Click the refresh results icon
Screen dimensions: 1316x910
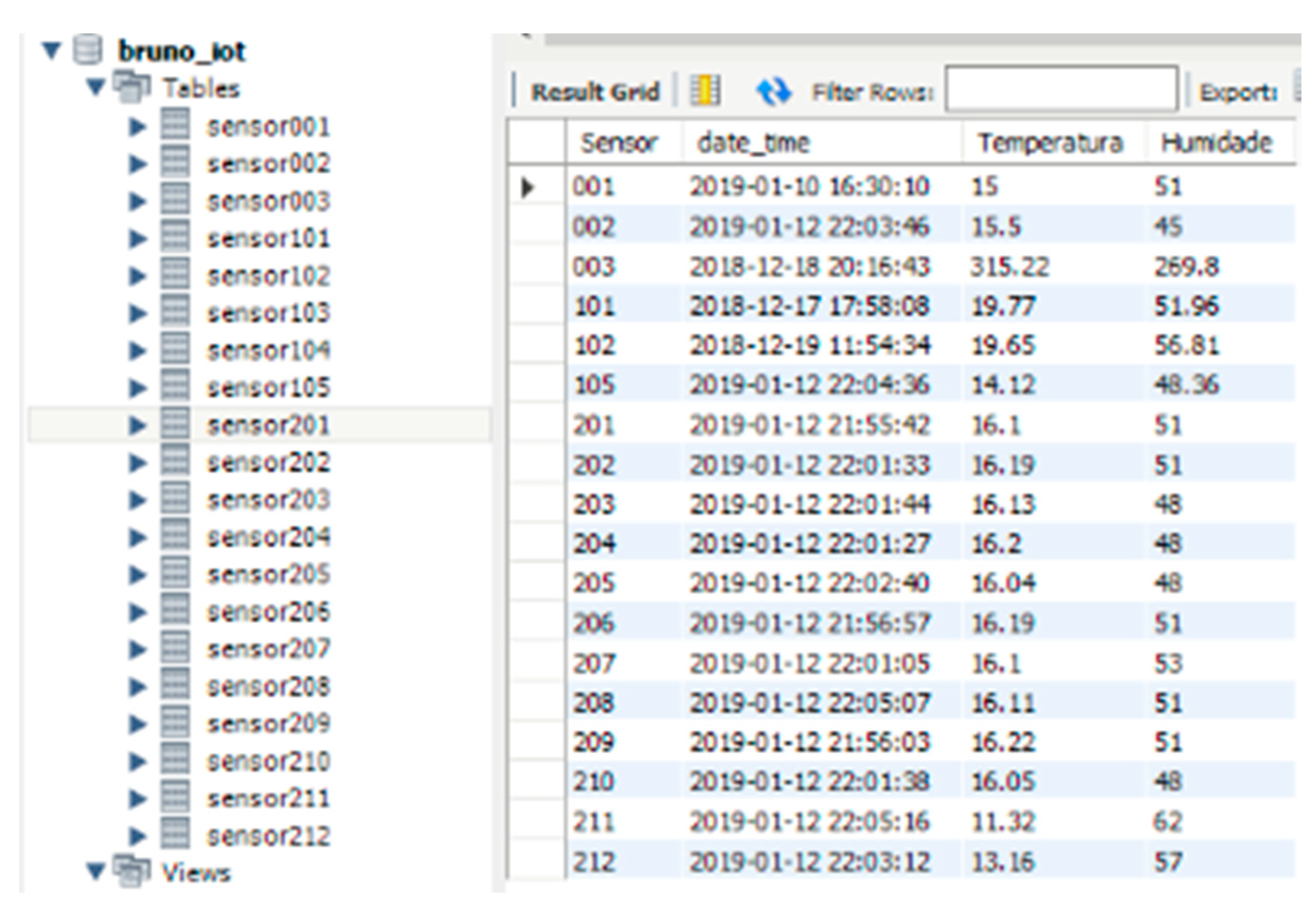point(773,91)
